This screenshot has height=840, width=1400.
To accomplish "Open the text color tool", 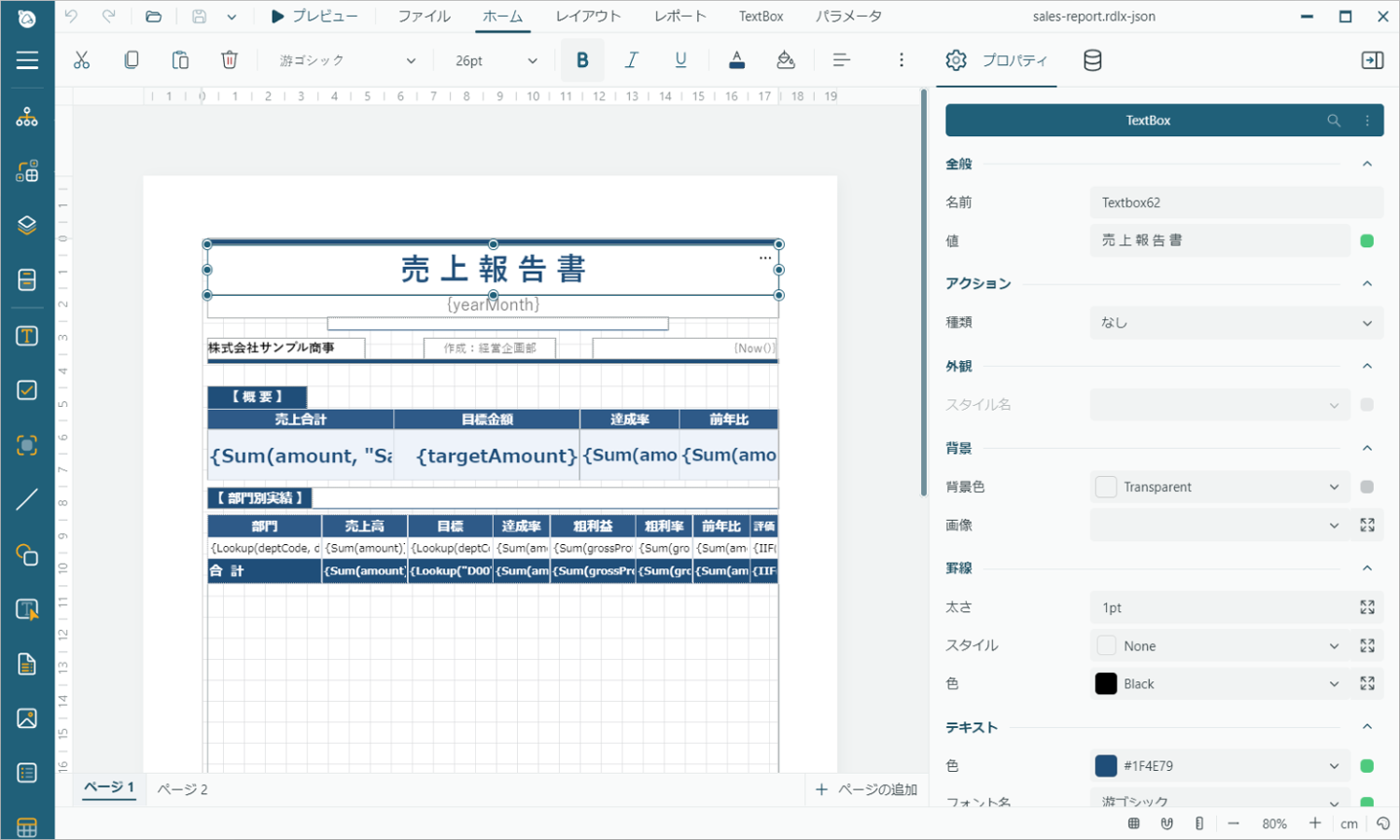I will [x=737, y=60].
